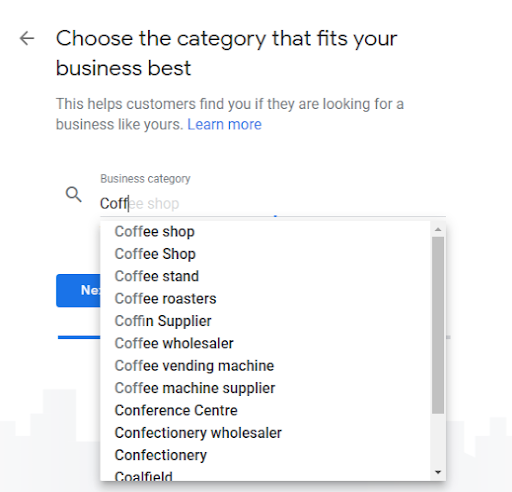Go back using the left arrow icon
This screenshot has height=492, width=512.
pyautogui.click(x=27, y=38)
